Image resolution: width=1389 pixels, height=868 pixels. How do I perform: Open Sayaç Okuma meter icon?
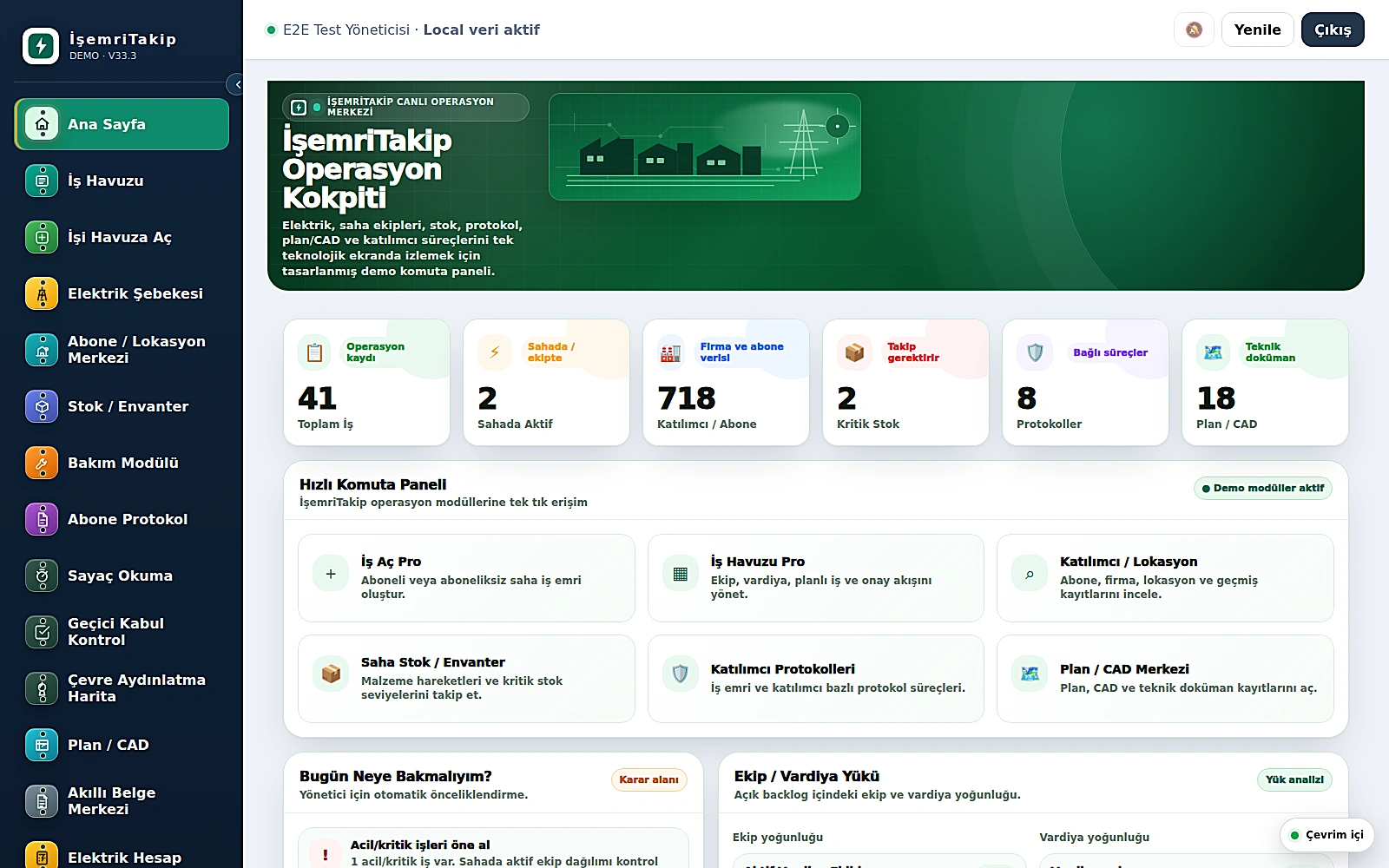pyautogui.click(x=42, y=575)
